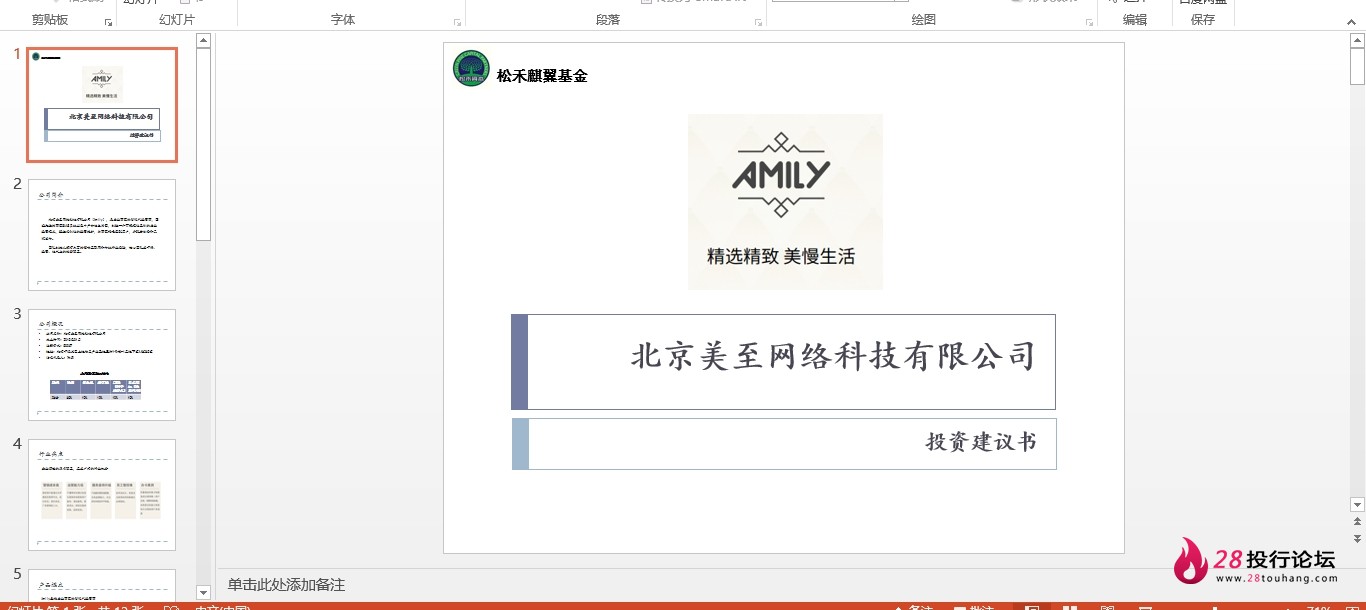Click the notes area 单击此处添加备注
The width and height of the screenshot is (1366, 610).
[x=286, y=585]
